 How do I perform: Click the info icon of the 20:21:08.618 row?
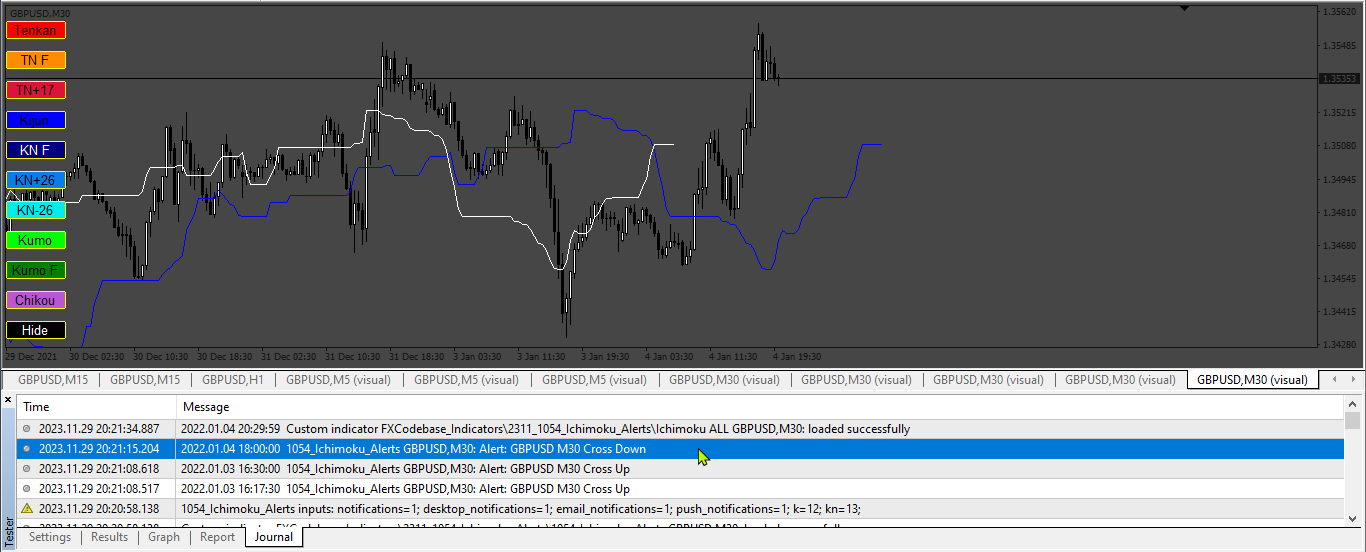click(27, 468)
